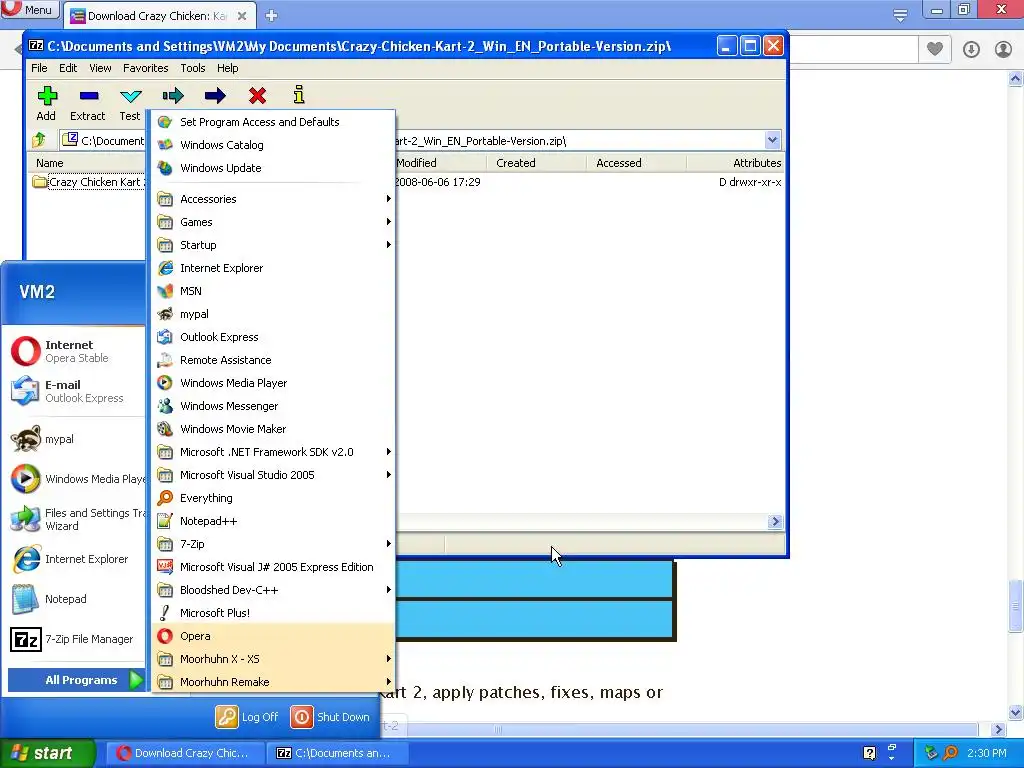
Task: Open the View menu in 7-Zip
Action: pos(100,68)
